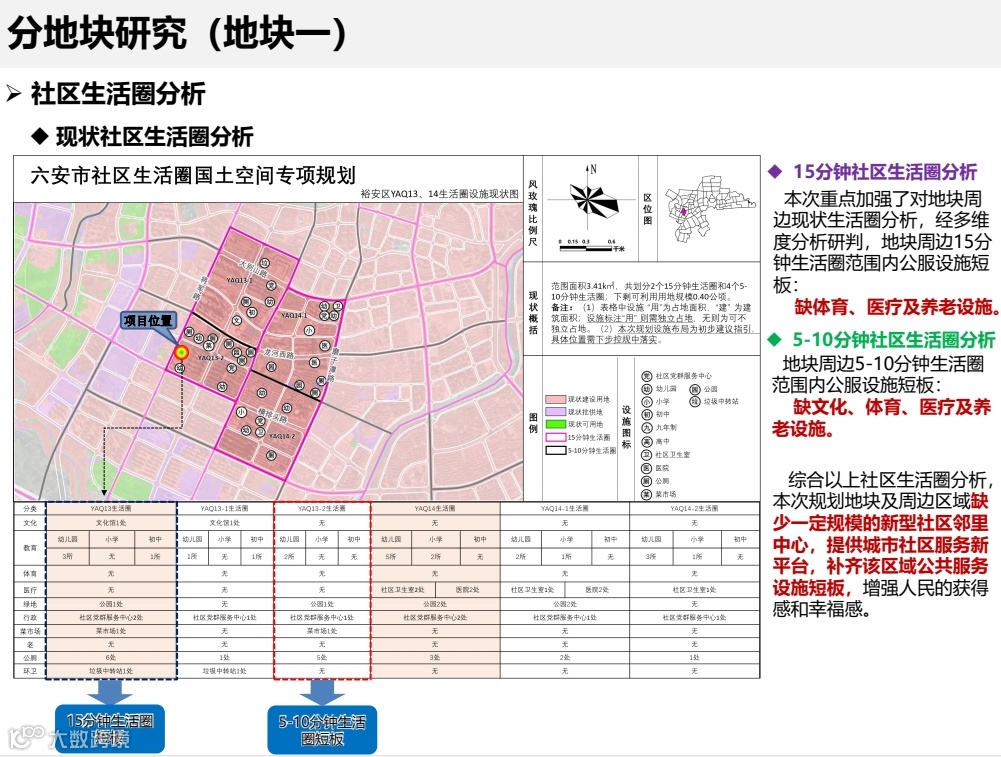The width and height of the screenshot is (1001, 757).
Task: Click the purple diamond bullet beside 15分钟社区生活圈分析
Action: pos(776,172)
